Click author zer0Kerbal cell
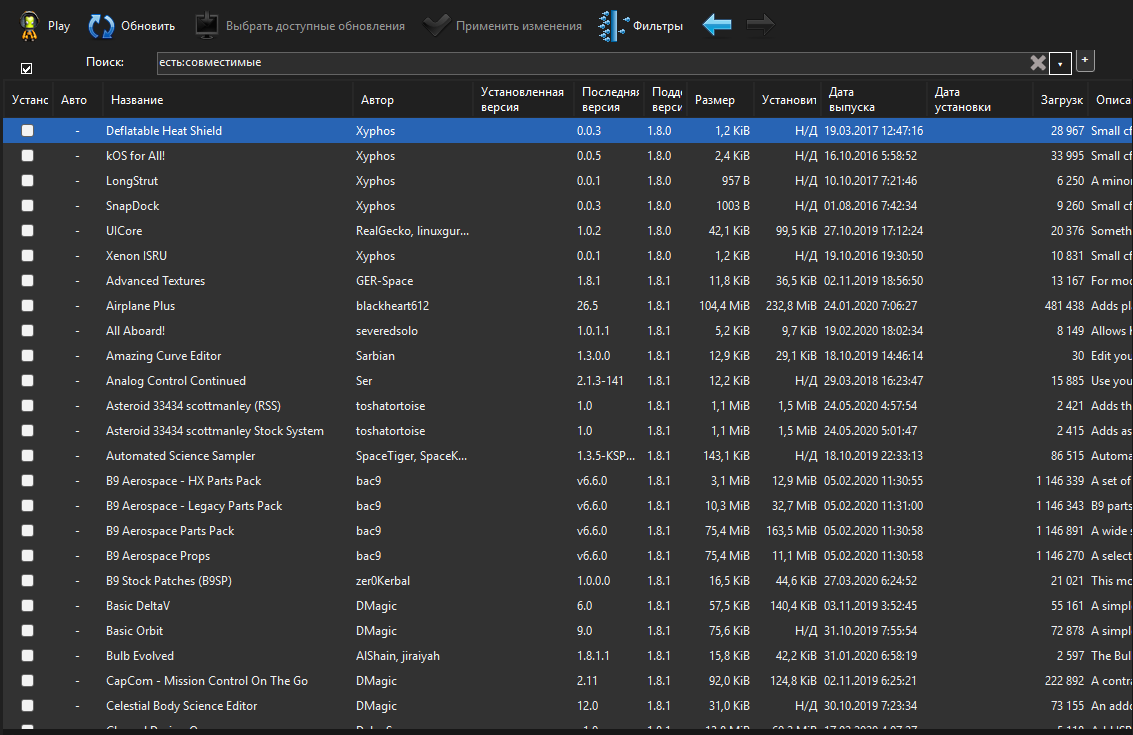 [383, 580]
